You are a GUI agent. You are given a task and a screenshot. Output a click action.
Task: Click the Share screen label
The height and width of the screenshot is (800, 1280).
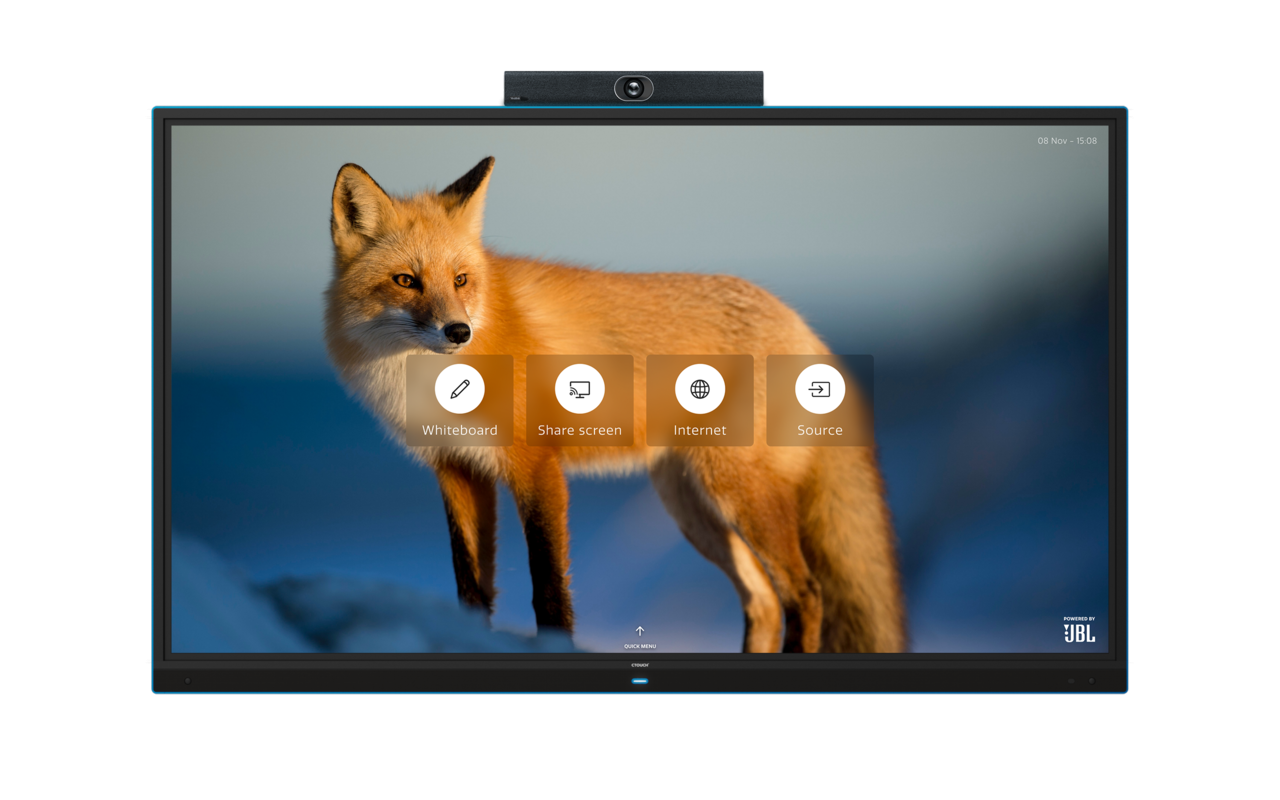[x=580, y=430]
